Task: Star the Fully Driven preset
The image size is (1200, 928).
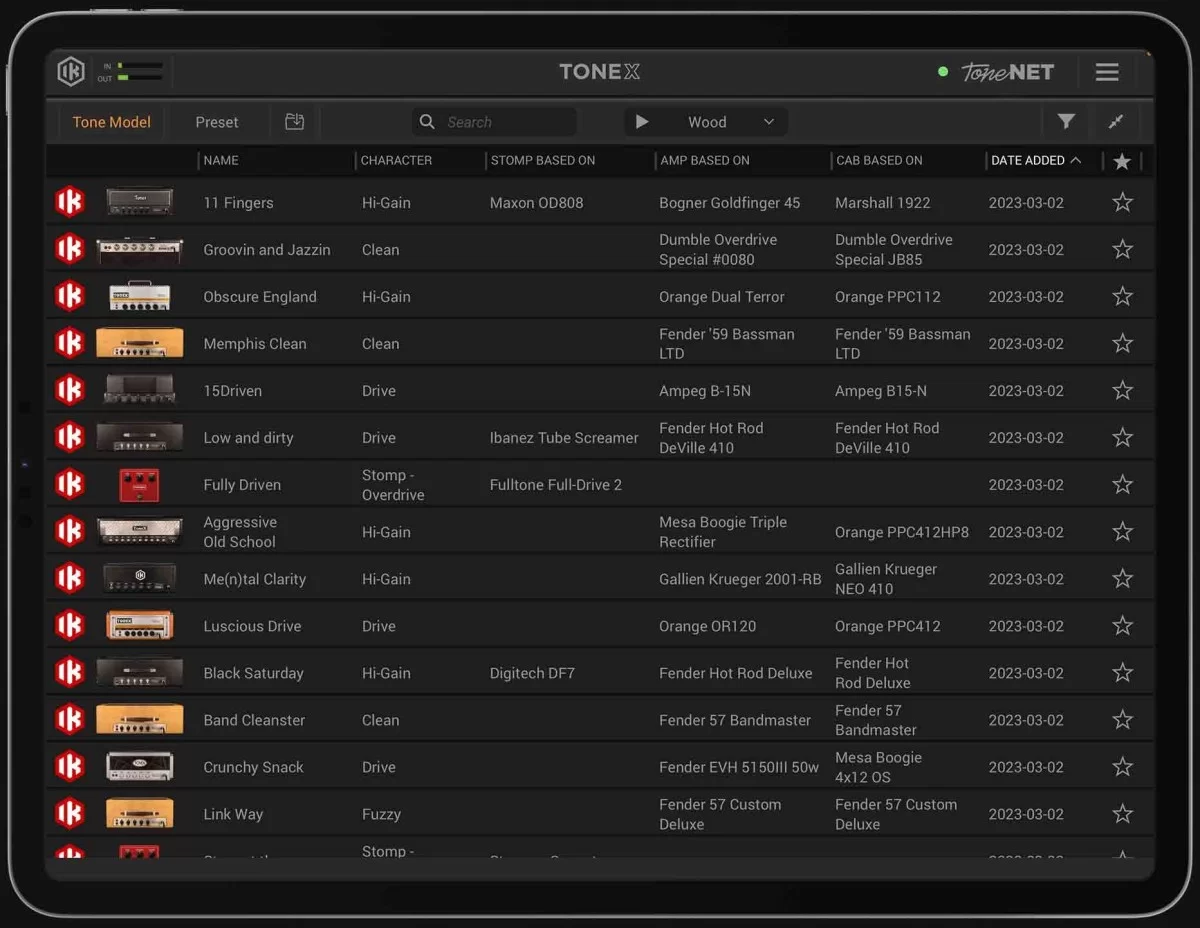Action: tap(1122, 484)
